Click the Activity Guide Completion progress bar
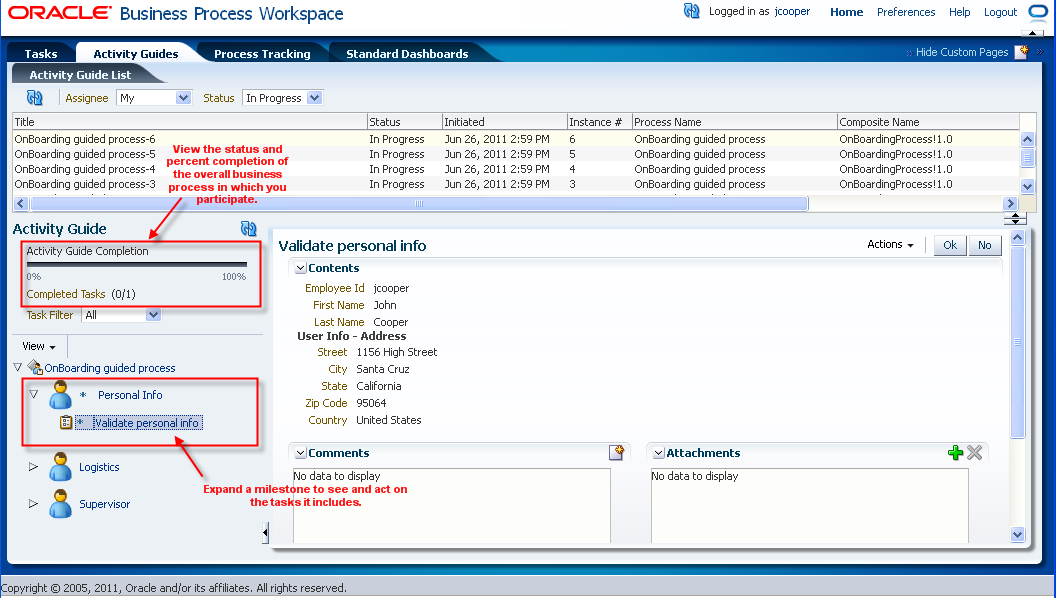 pyautogui.click(x=137, y=265)
